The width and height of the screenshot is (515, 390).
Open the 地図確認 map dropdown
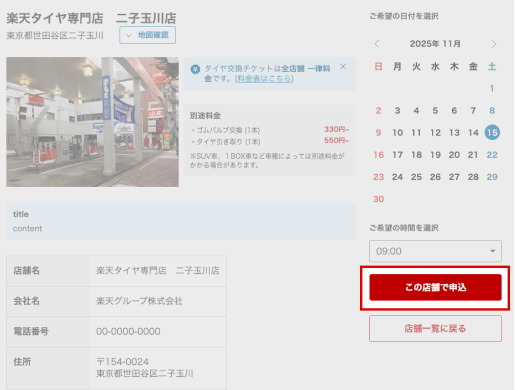(x=147, y=35)
